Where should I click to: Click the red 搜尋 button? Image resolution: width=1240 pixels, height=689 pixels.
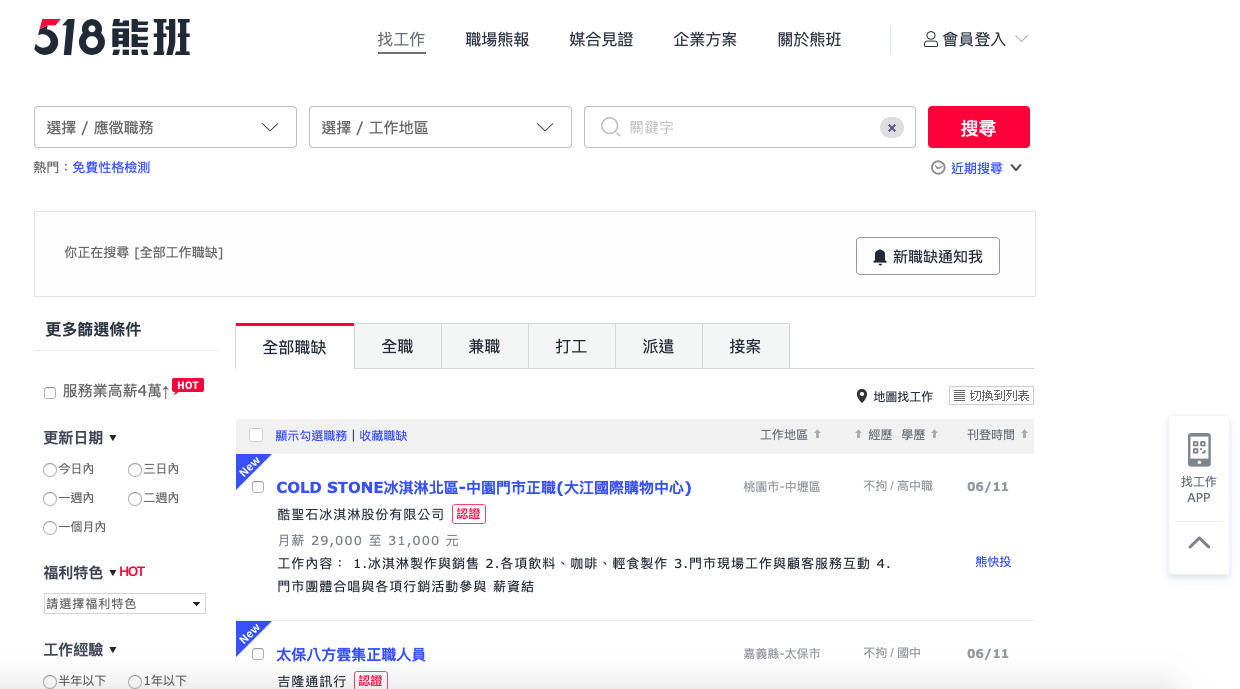979,127
